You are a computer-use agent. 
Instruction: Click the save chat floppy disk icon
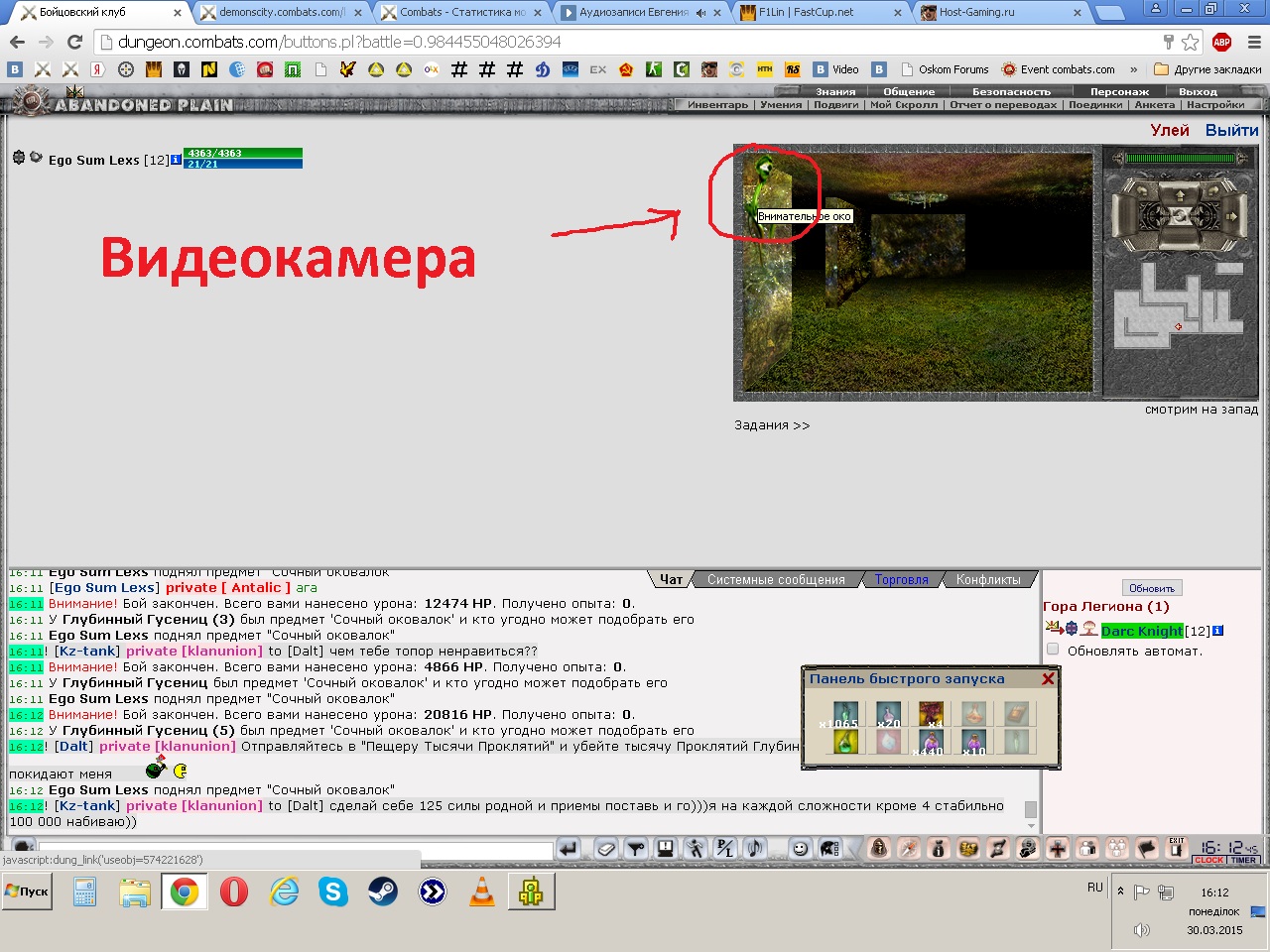pyautogui.click(x=665, y=849)
